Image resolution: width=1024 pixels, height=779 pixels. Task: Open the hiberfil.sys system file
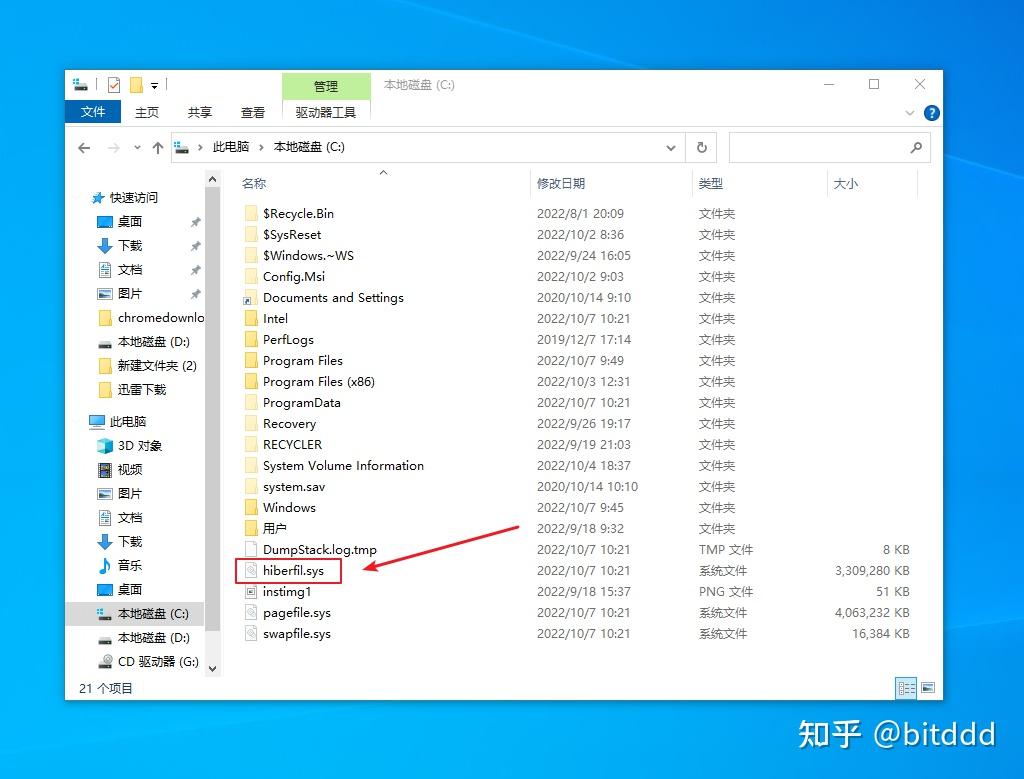pos(290,570)
